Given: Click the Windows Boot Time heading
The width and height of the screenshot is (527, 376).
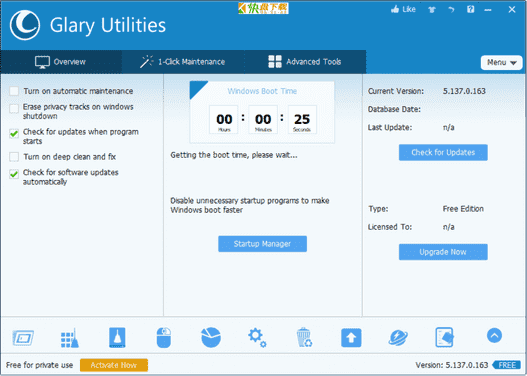Looking at the screenshot, I should click(x=262, y=91).
